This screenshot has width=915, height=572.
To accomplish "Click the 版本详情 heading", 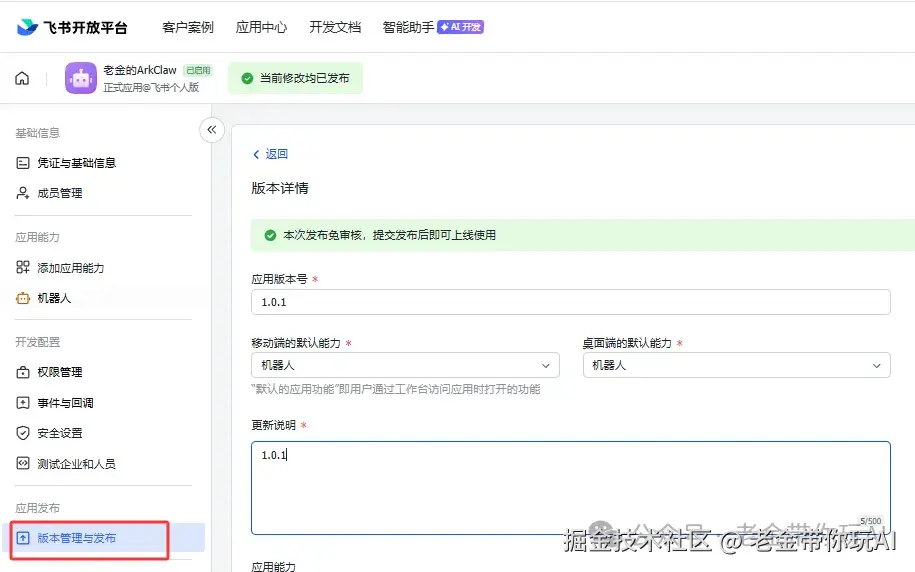I will coord(280,188).
